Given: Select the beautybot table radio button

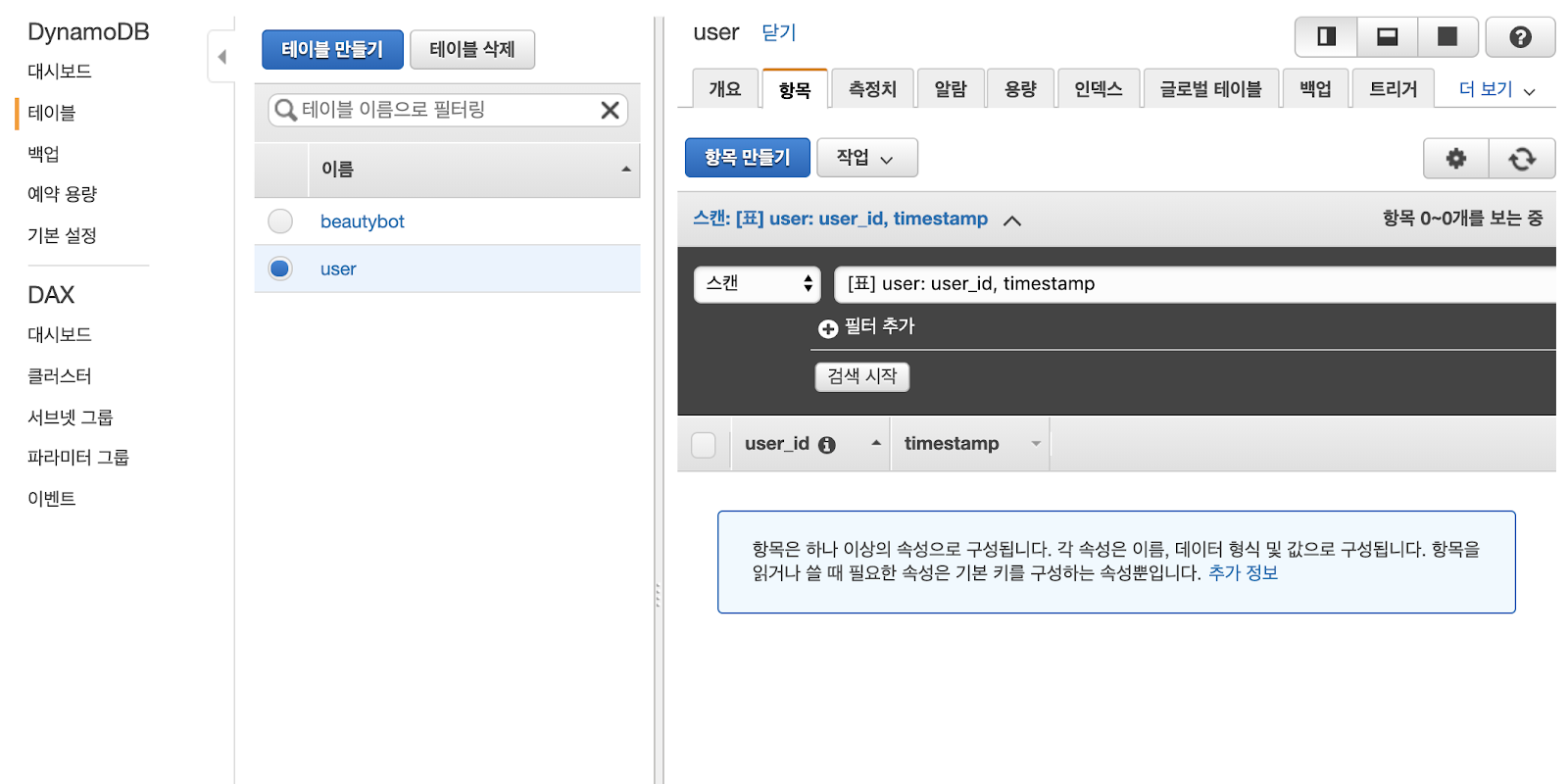Looking at the screenshot, I should point(280,221).
